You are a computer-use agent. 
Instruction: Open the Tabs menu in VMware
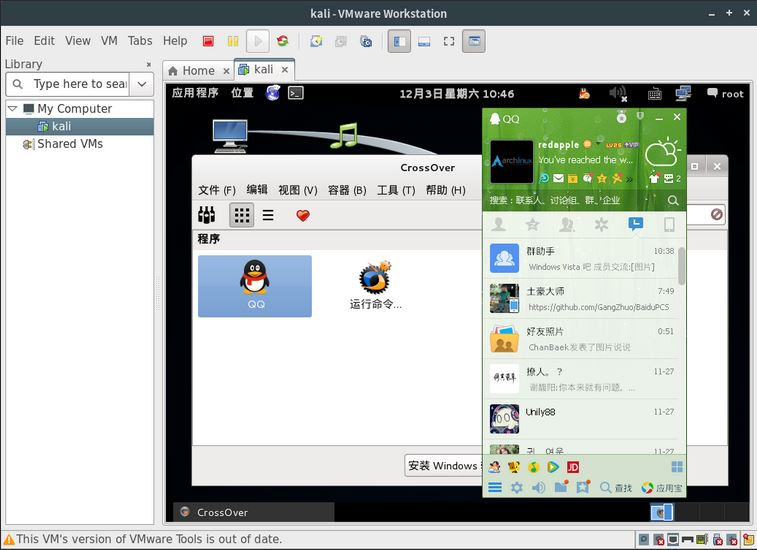[140, 41]
